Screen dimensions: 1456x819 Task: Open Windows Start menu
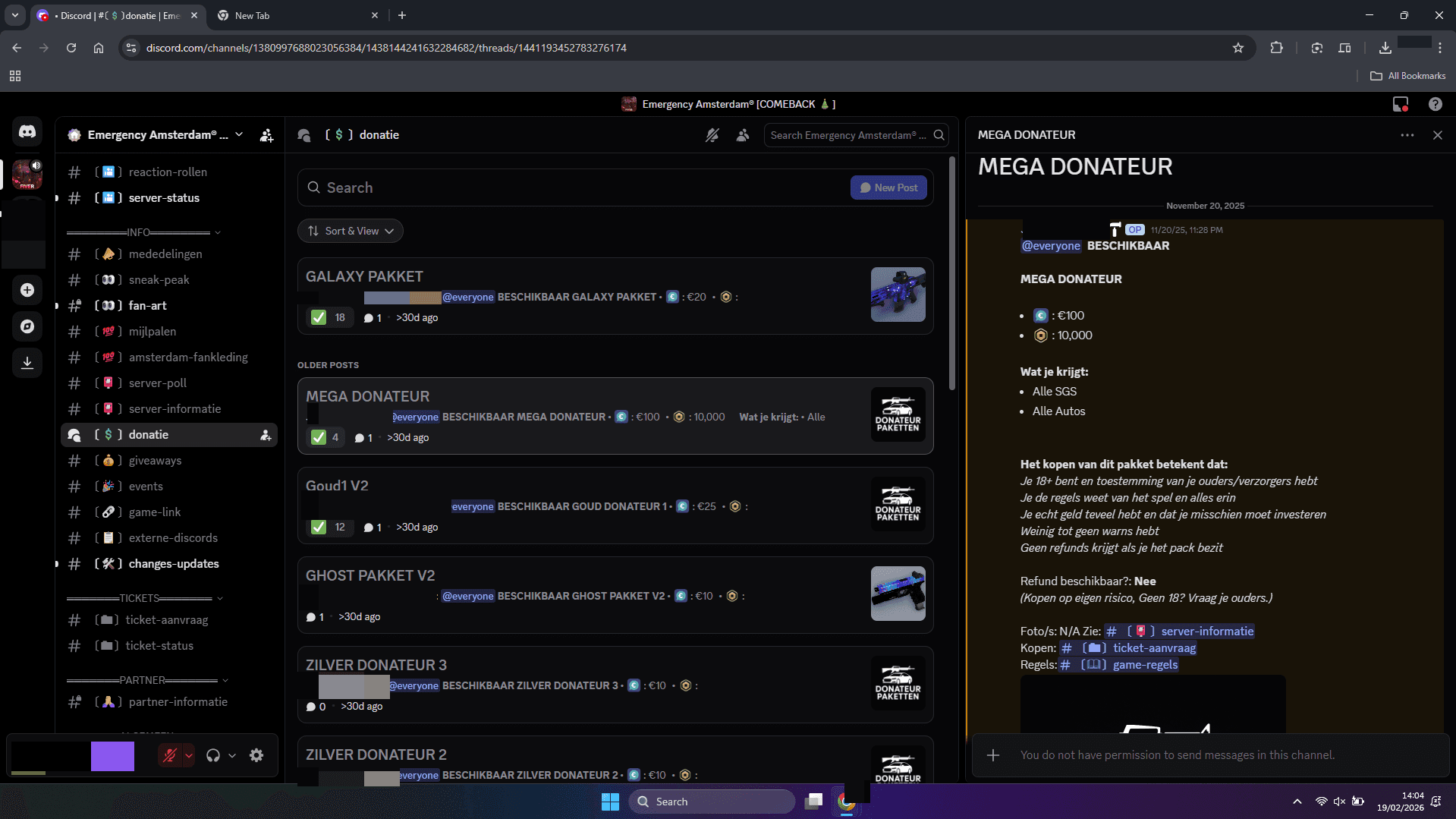point(610,802)
